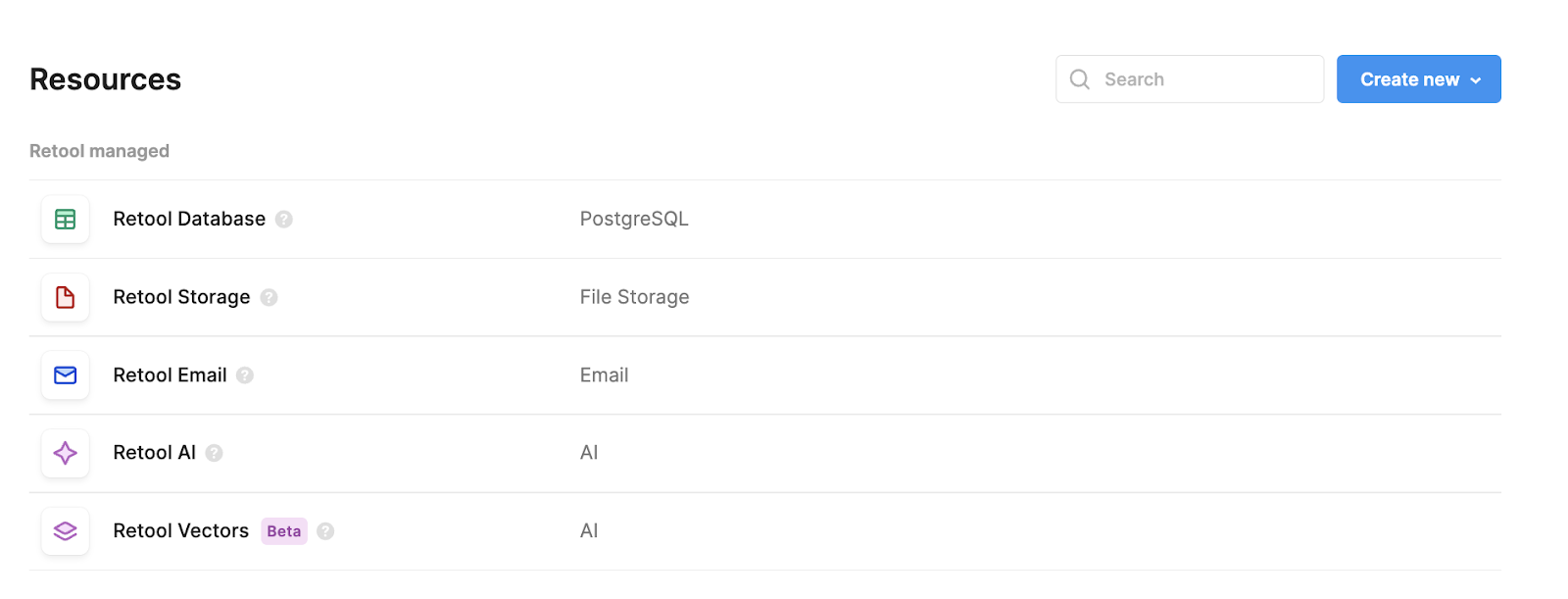Screen dimensions: 1568x599
Task: Open the Retool Vectors resource
Action: click(765, 531)
